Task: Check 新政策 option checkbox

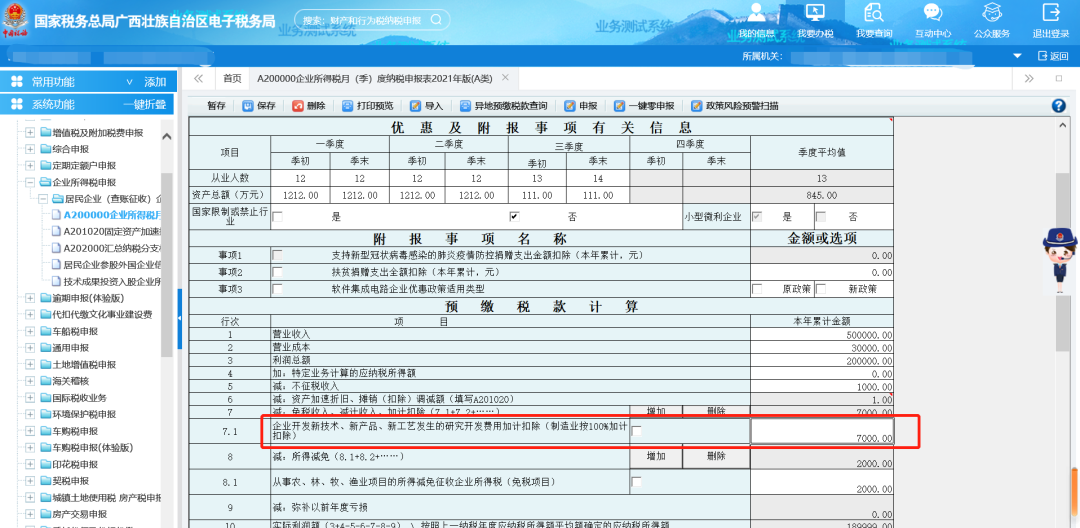Action: pos(821,289)
